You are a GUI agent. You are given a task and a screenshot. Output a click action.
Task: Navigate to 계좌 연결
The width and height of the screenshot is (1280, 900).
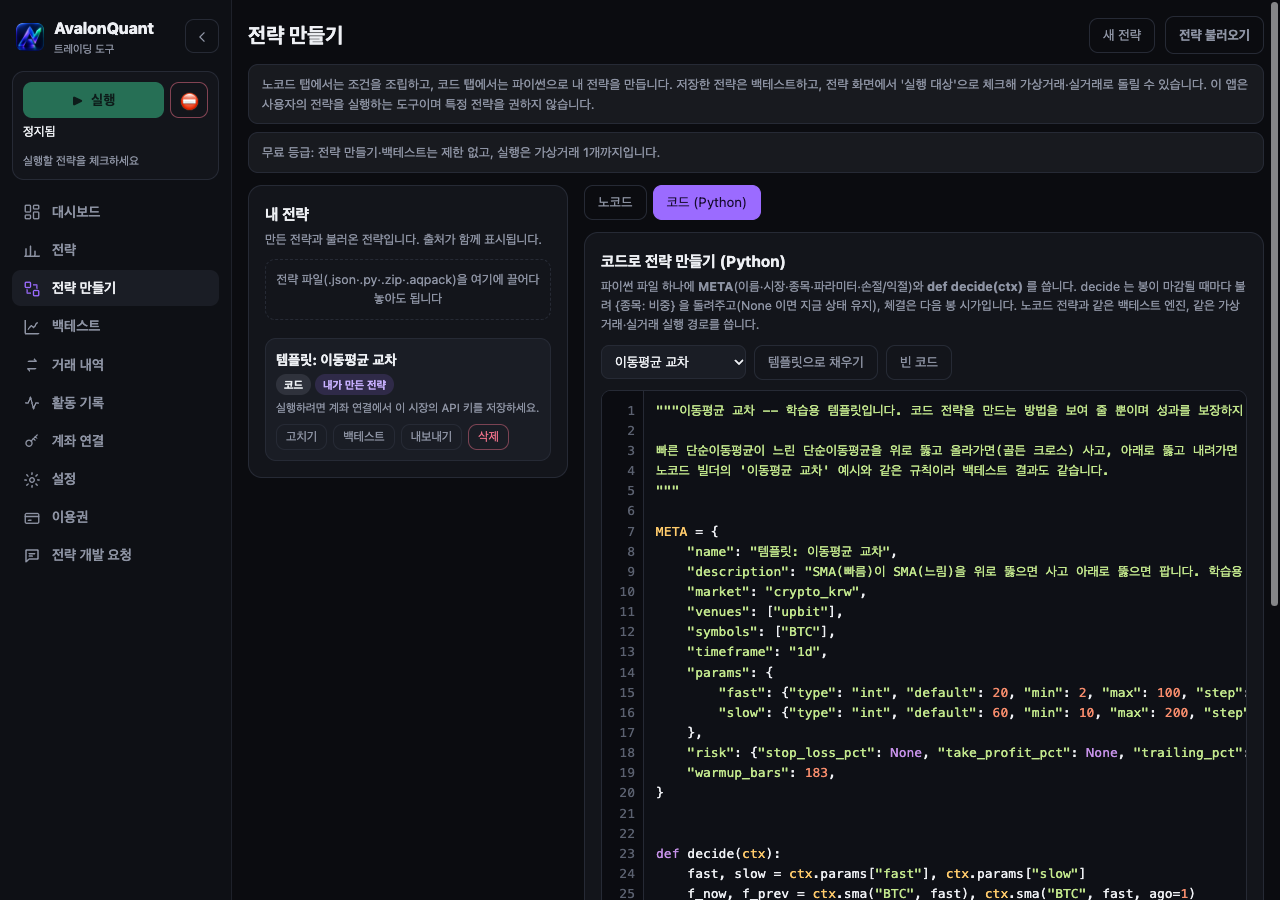[115, 441]
